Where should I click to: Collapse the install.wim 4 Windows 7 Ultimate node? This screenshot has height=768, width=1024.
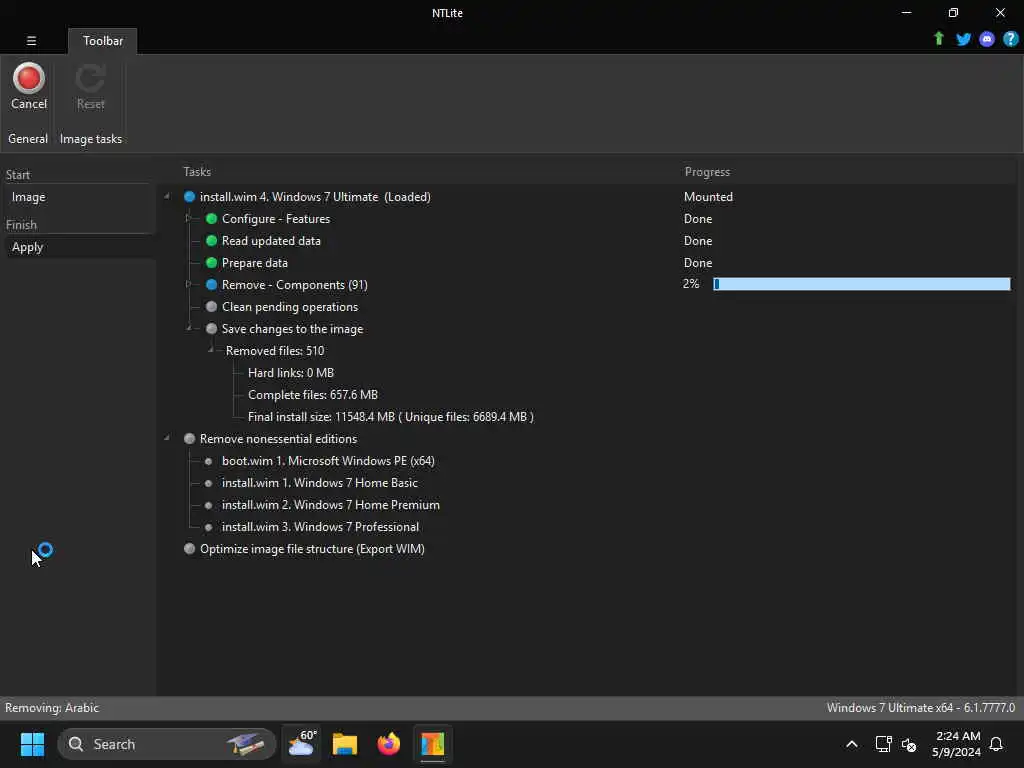(x=167, y=196)
